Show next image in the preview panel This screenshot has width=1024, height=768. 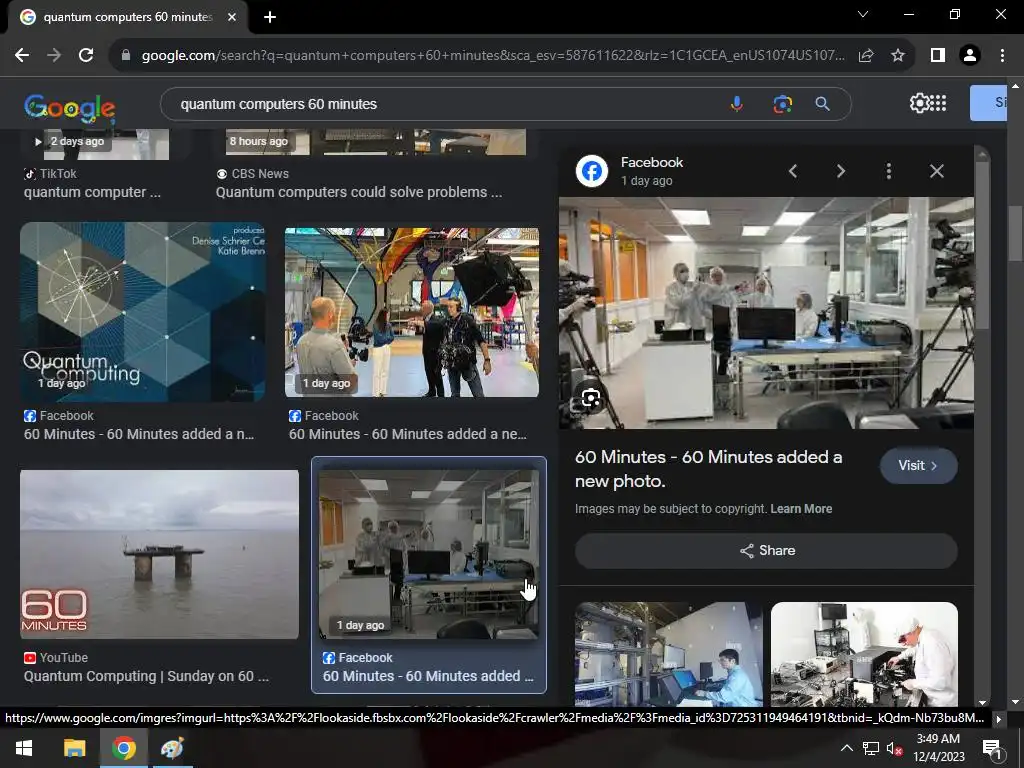[x=840, y=171]
